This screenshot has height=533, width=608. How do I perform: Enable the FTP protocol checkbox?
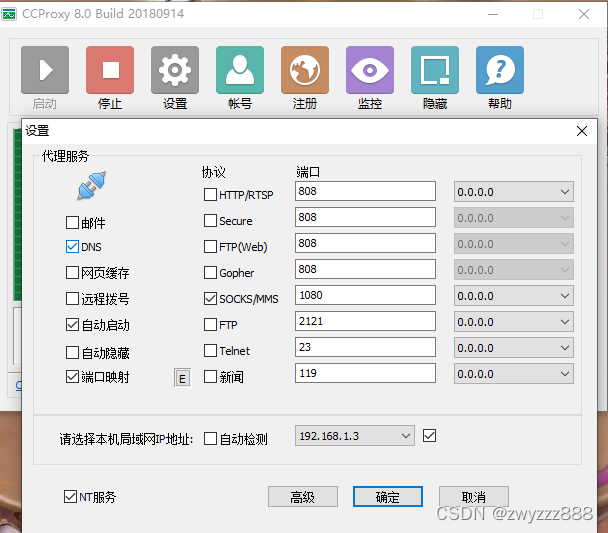click(x=210, y=324)
